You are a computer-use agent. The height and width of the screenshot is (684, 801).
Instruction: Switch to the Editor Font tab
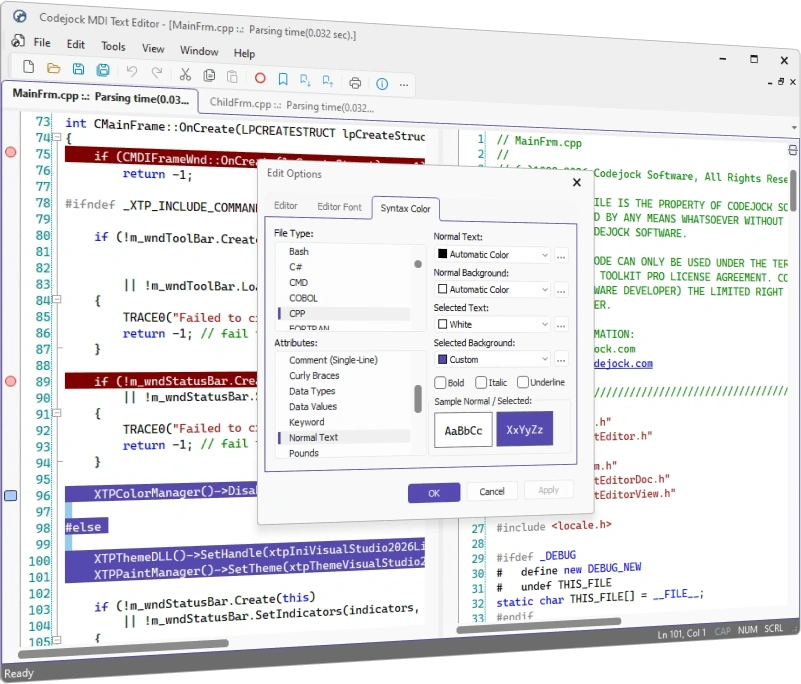(x=339, y=207)
